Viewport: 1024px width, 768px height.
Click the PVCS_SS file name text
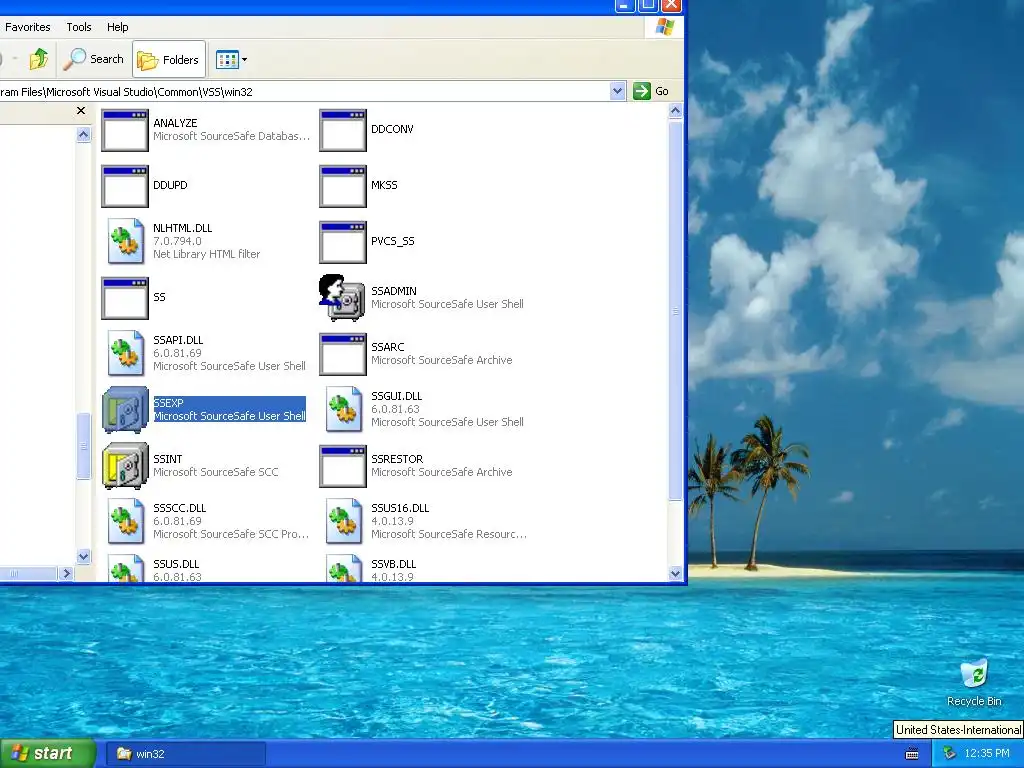392,241
